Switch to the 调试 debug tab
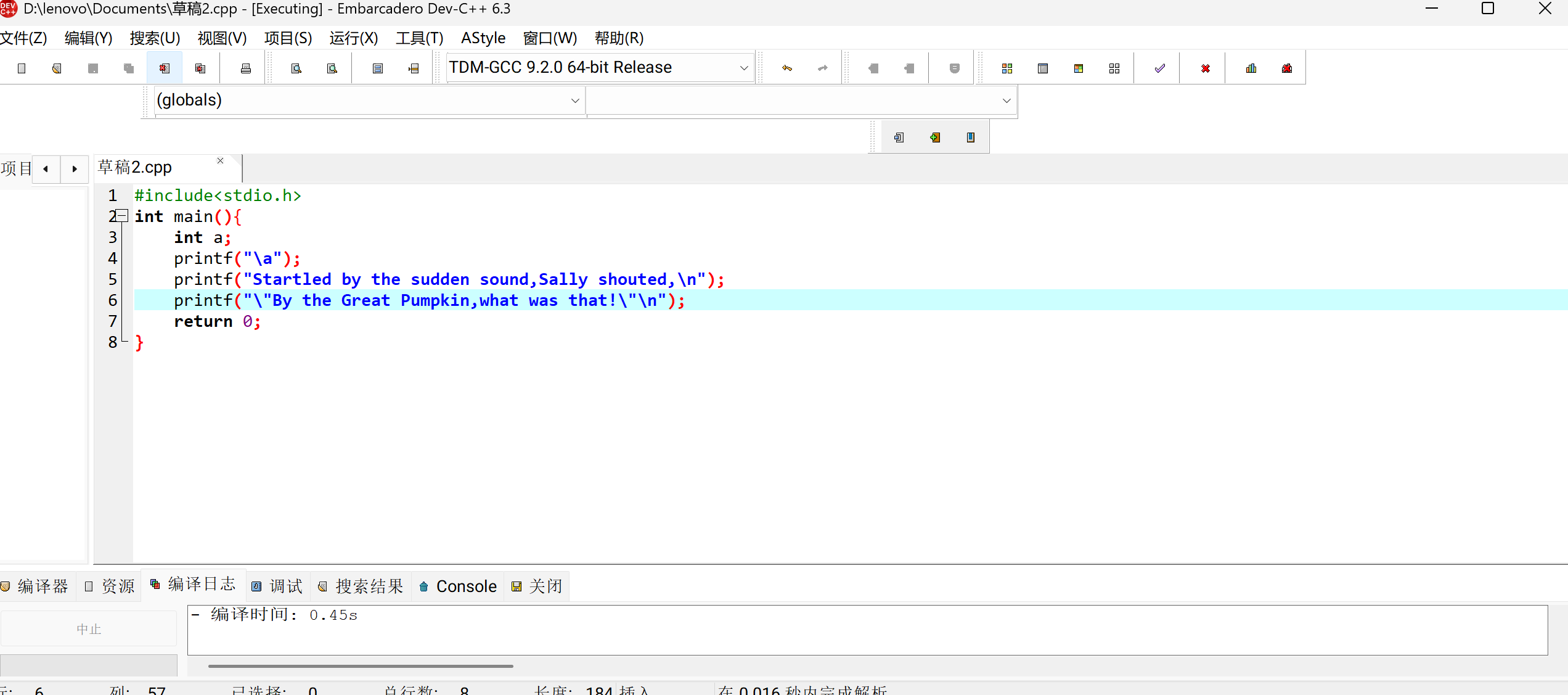This screenshot has height=695, width=1568. coord(277,586)
